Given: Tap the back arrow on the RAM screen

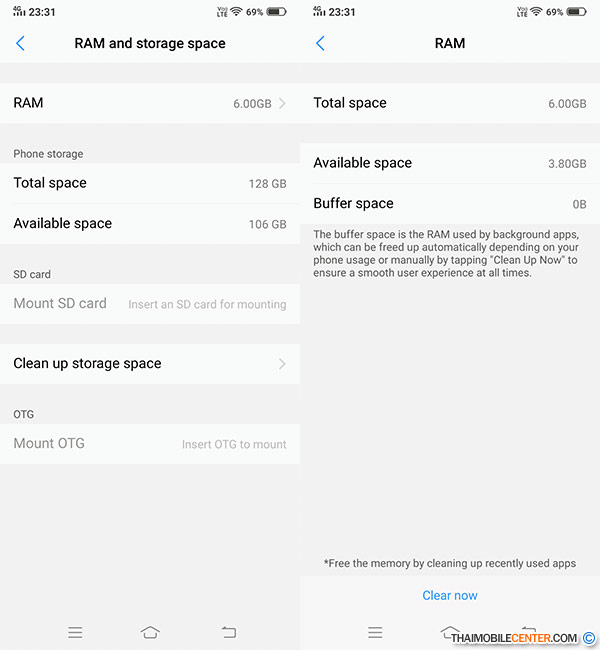Looking at the screenshot, I should (x=320, y=43).
